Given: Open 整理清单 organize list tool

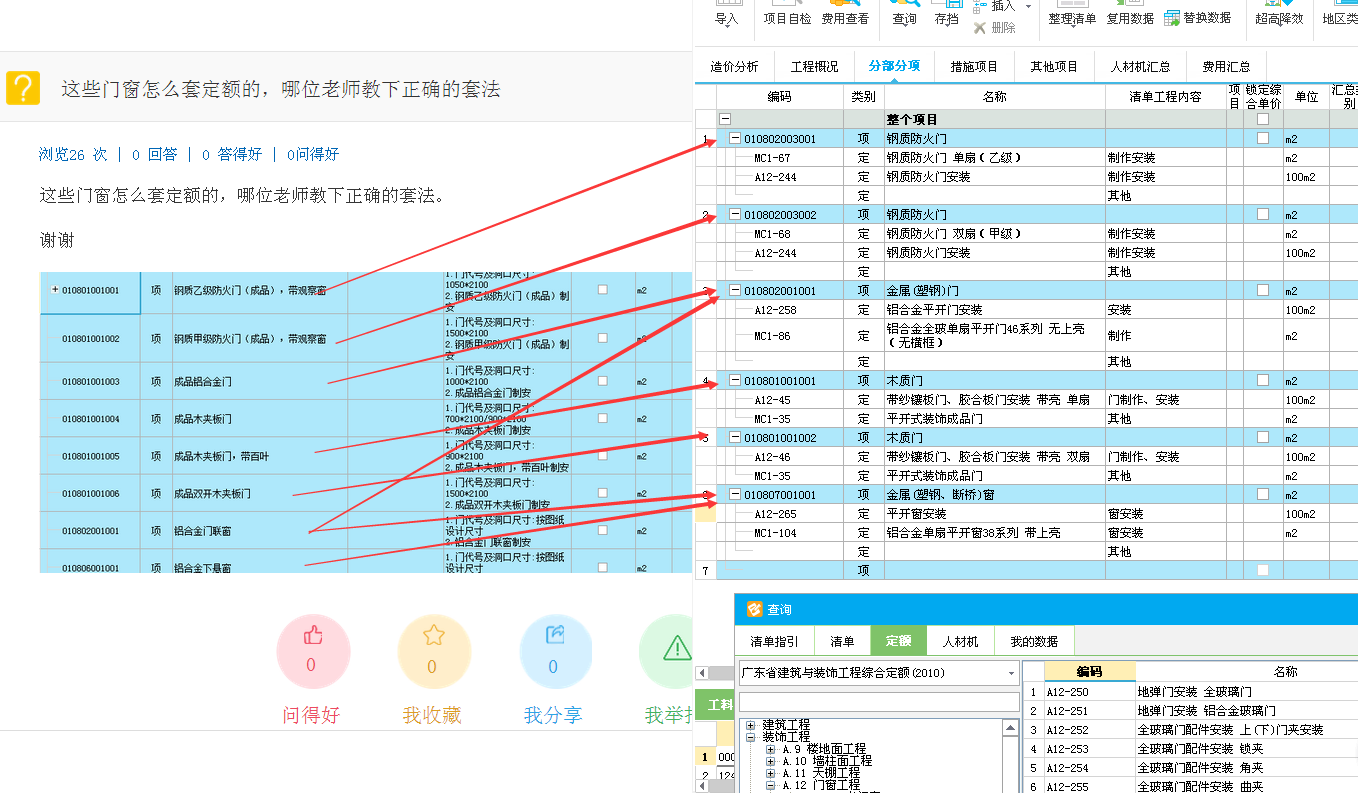Looking at the screenshot, I should [x=1072, y=14].
